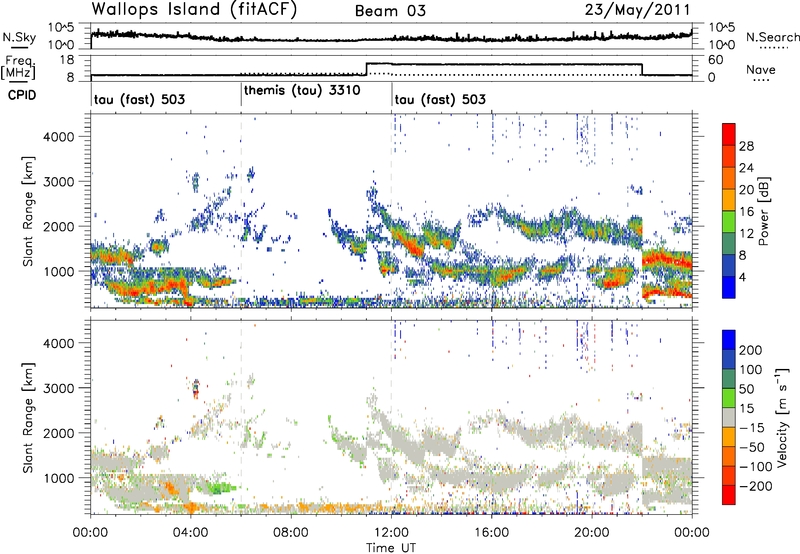Click the "Wallops Island (fitACF)" plot title
Screen dimensions: 800x554
194,10
